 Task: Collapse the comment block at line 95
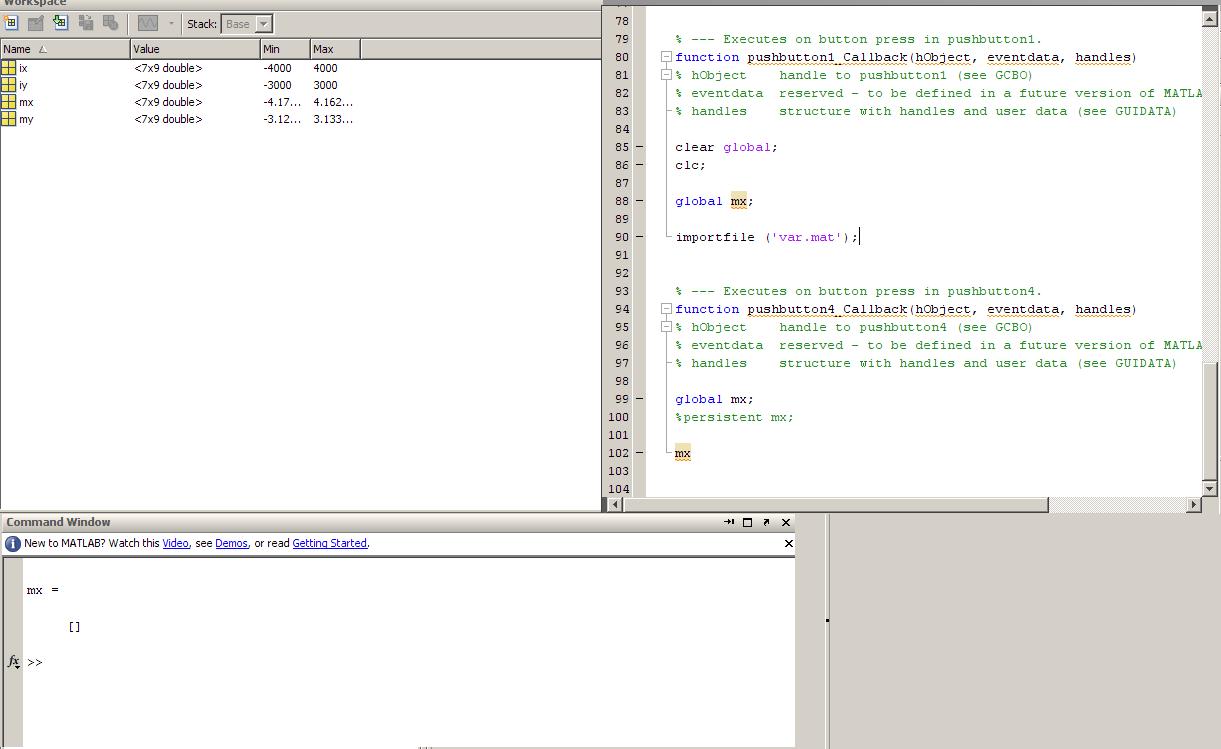666,327
